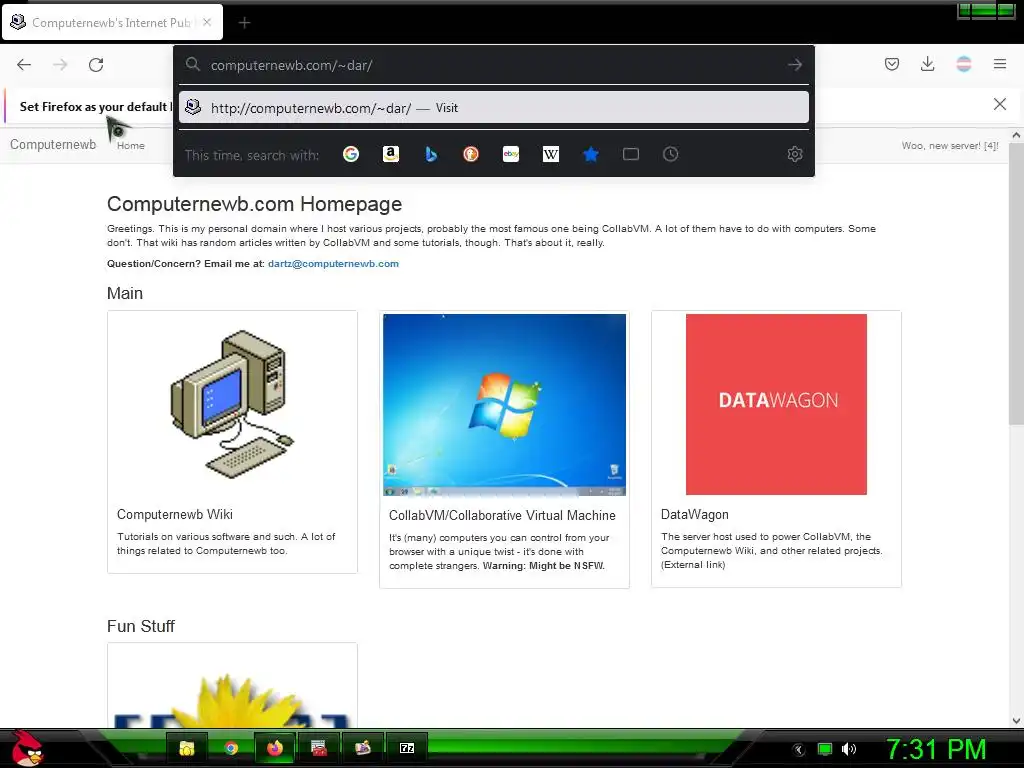
Task: Visit the http://computernewb.com/~dar/ suggestion
Action: pyautogui.click(x=494, y=108)
